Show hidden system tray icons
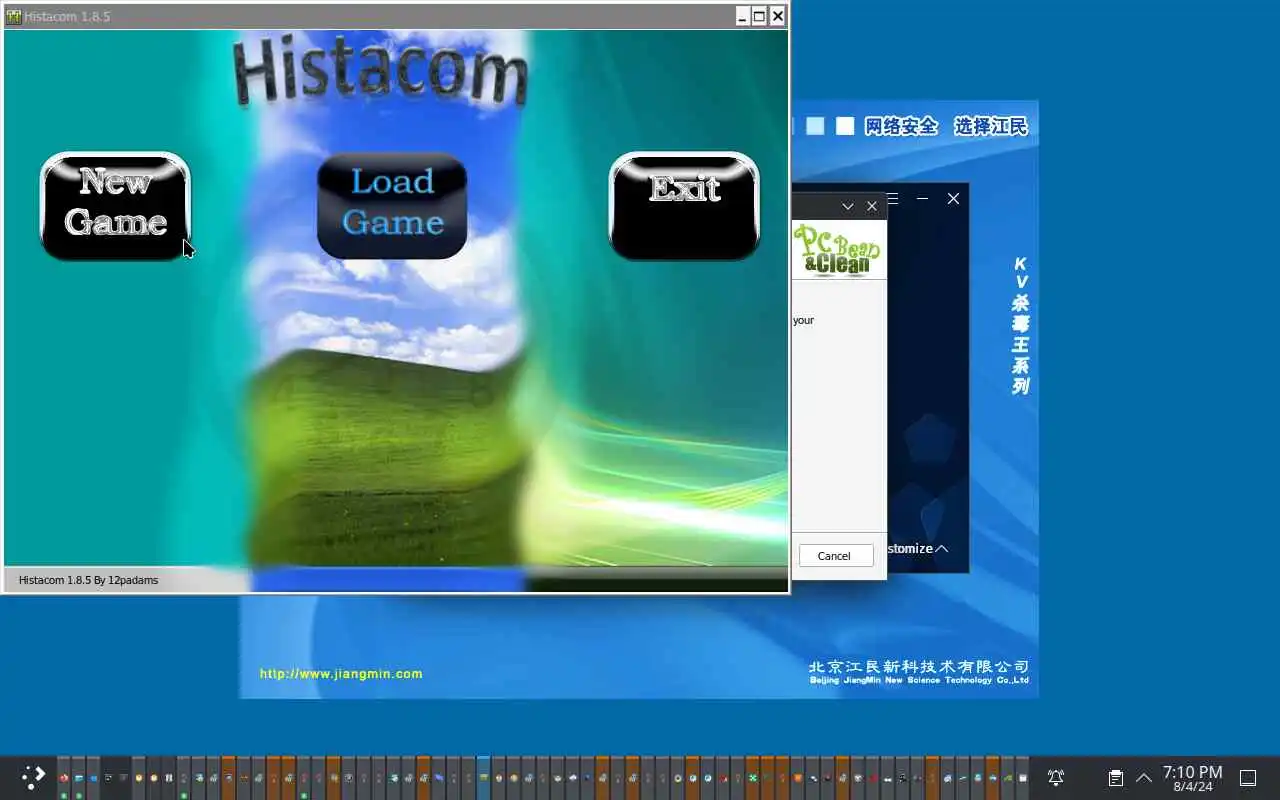 click(x=1144, y=777)
